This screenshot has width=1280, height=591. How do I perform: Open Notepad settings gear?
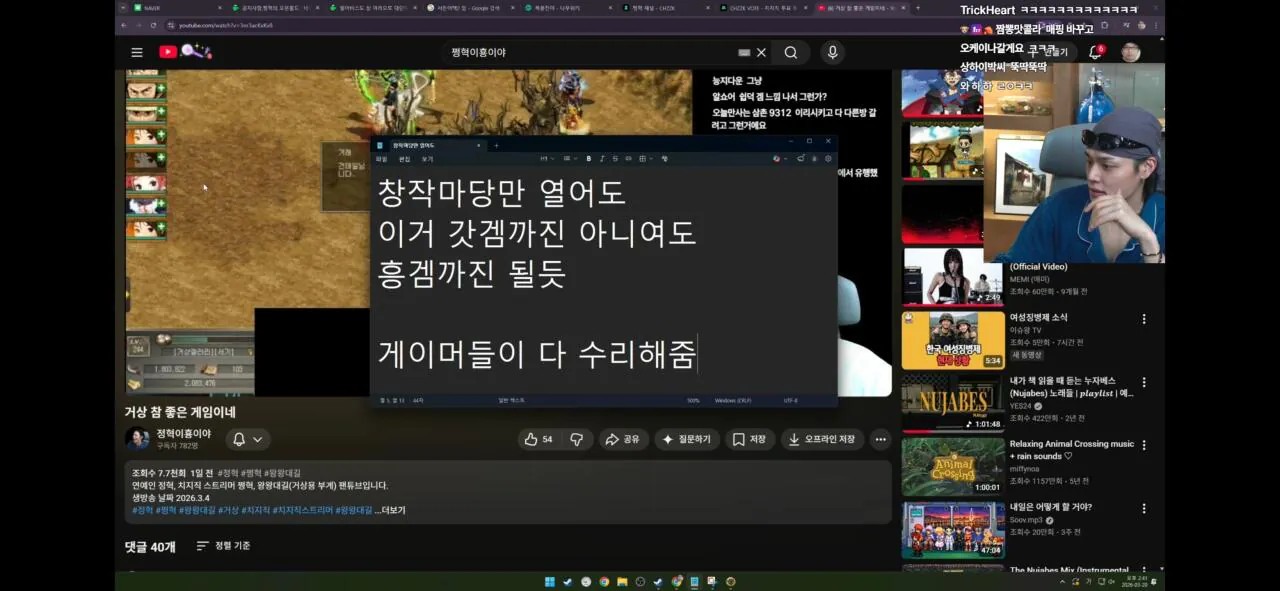828,158
